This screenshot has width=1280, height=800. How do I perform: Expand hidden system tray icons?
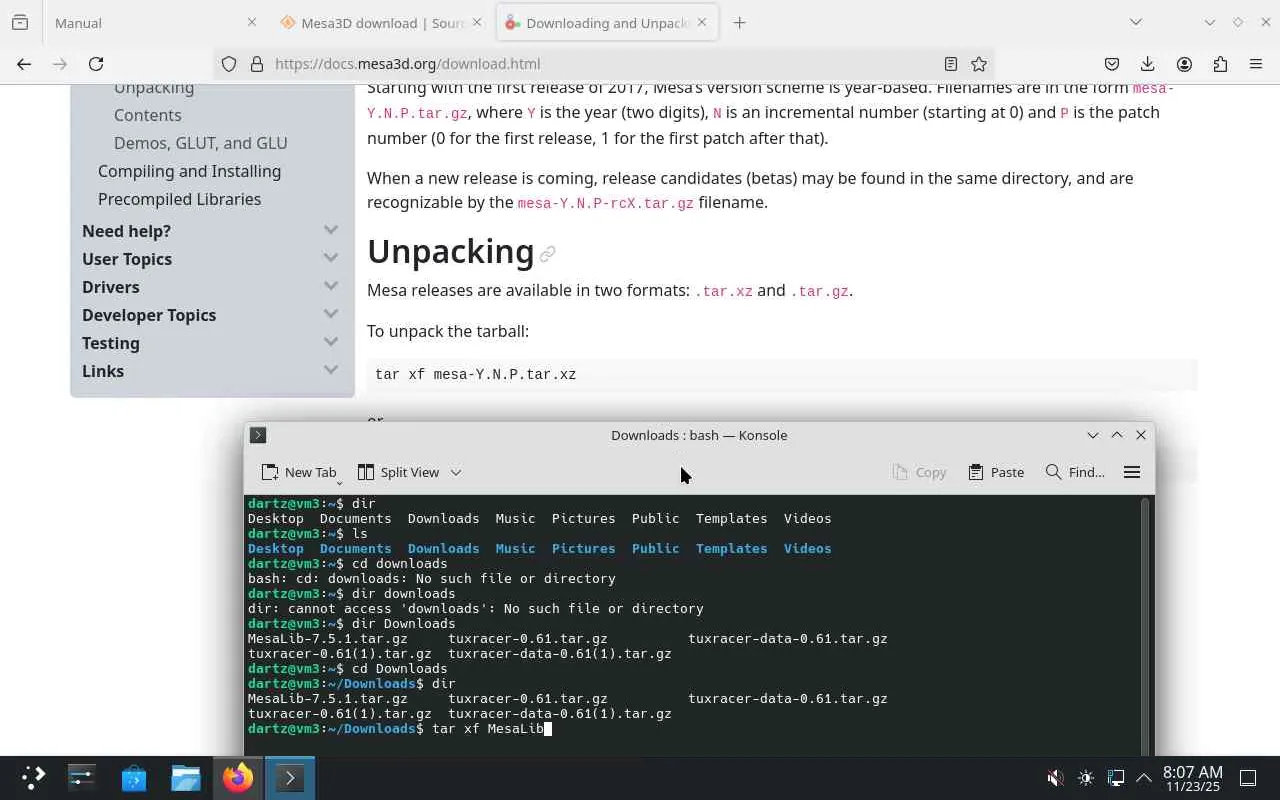coord(1144,778)
